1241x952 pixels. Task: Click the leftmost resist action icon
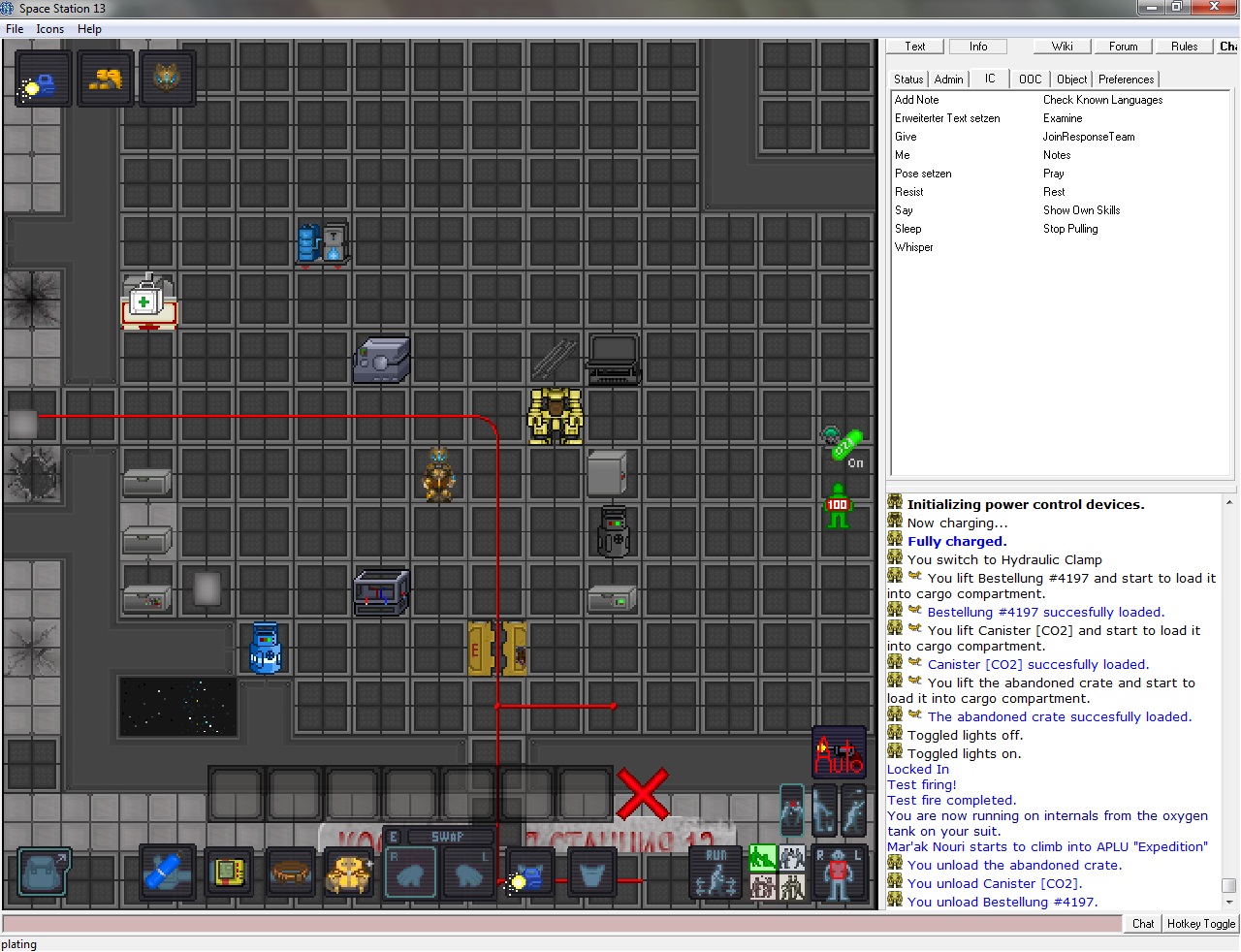[x=792, y=810]
